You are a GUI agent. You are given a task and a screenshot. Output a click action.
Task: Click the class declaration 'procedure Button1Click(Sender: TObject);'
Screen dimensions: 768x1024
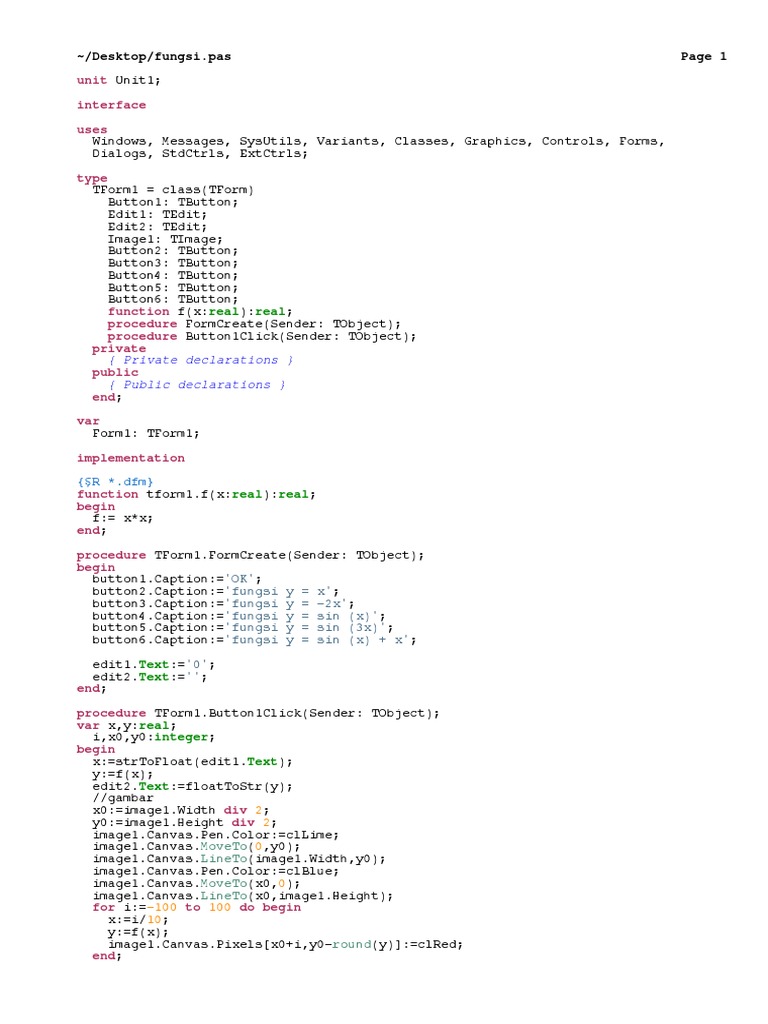pos(262,336)
